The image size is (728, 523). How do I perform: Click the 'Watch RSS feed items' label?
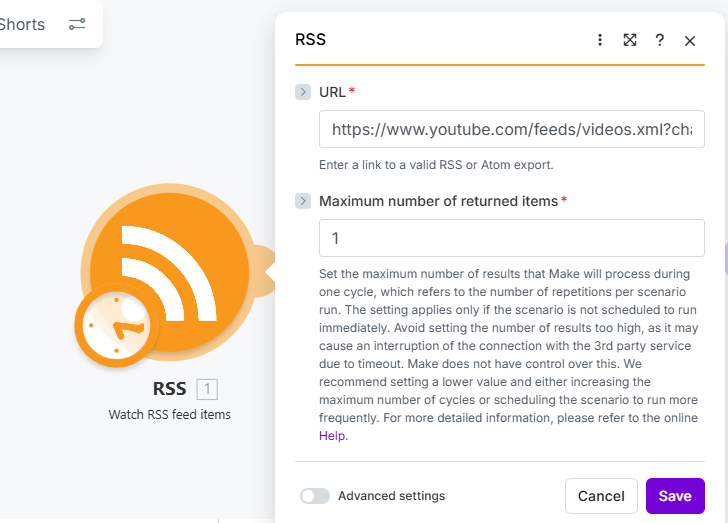tap(169, 414)
